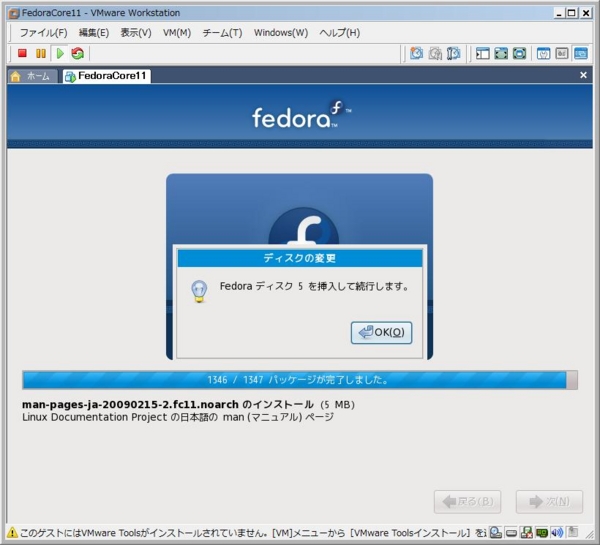Click the red Power Off stop icon
The height and width of the screenshot is (545, 600).
22,53
